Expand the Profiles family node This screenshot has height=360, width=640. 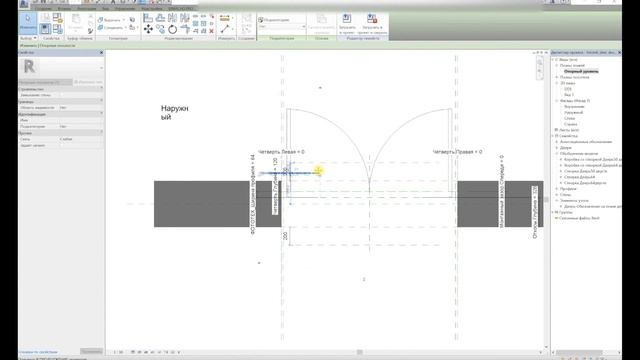[557, 189]
